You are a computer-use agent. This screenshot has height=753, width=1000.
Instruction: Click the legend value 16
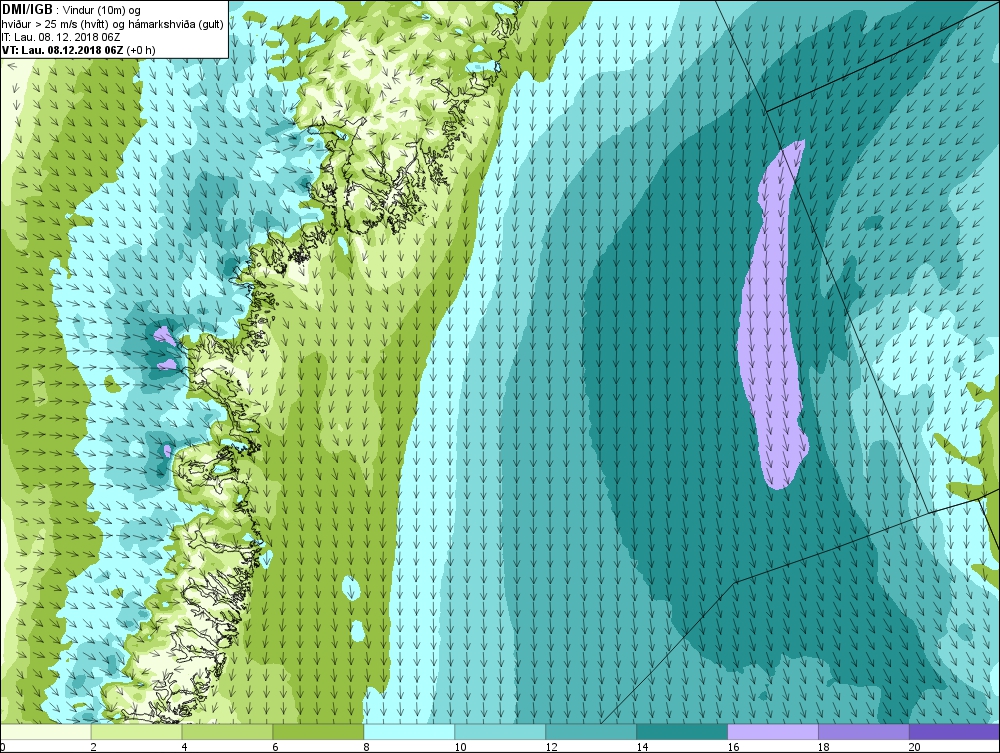(x=733, y=747)
